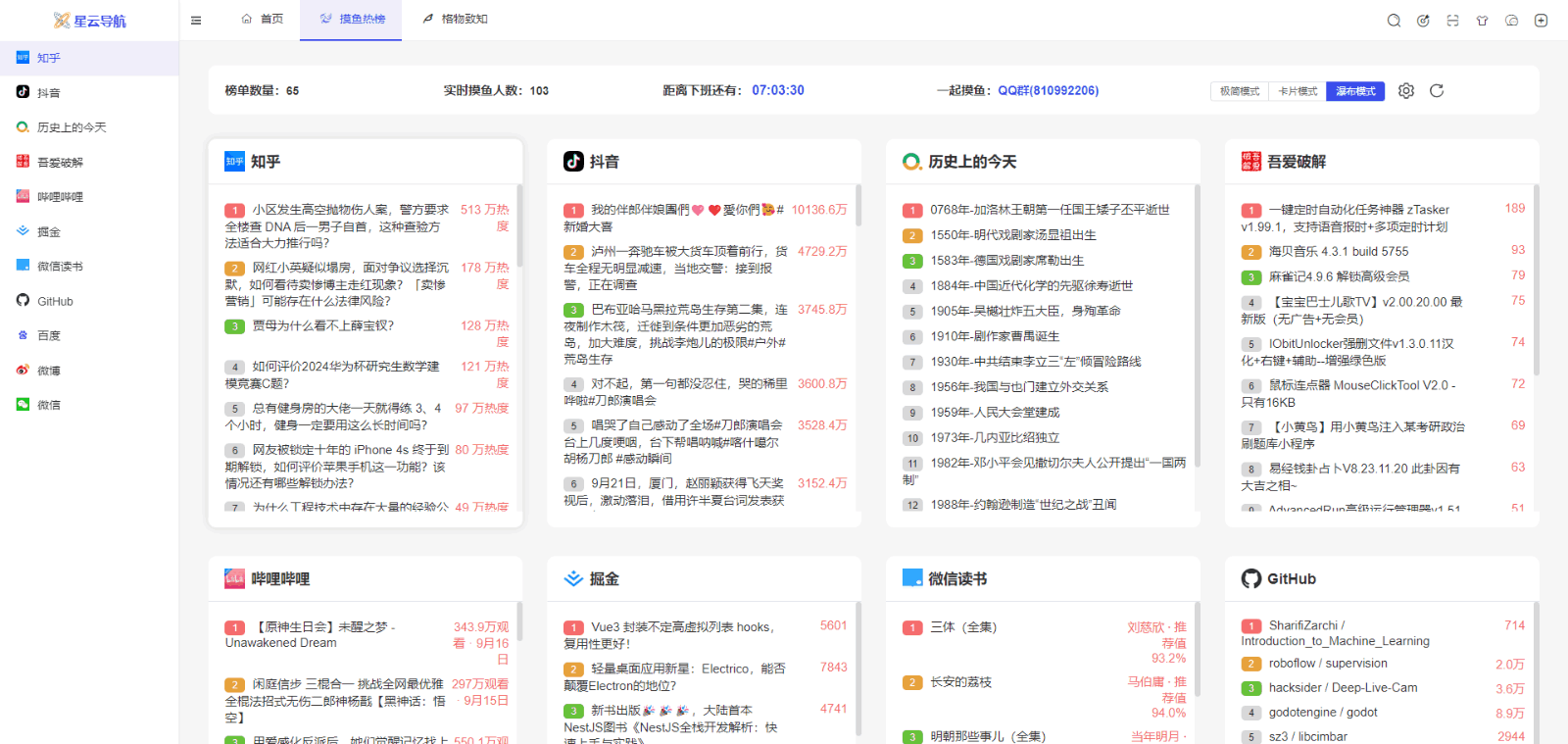
Task: Switch to 卡片模式 view mode
Action: (1298, 91)
